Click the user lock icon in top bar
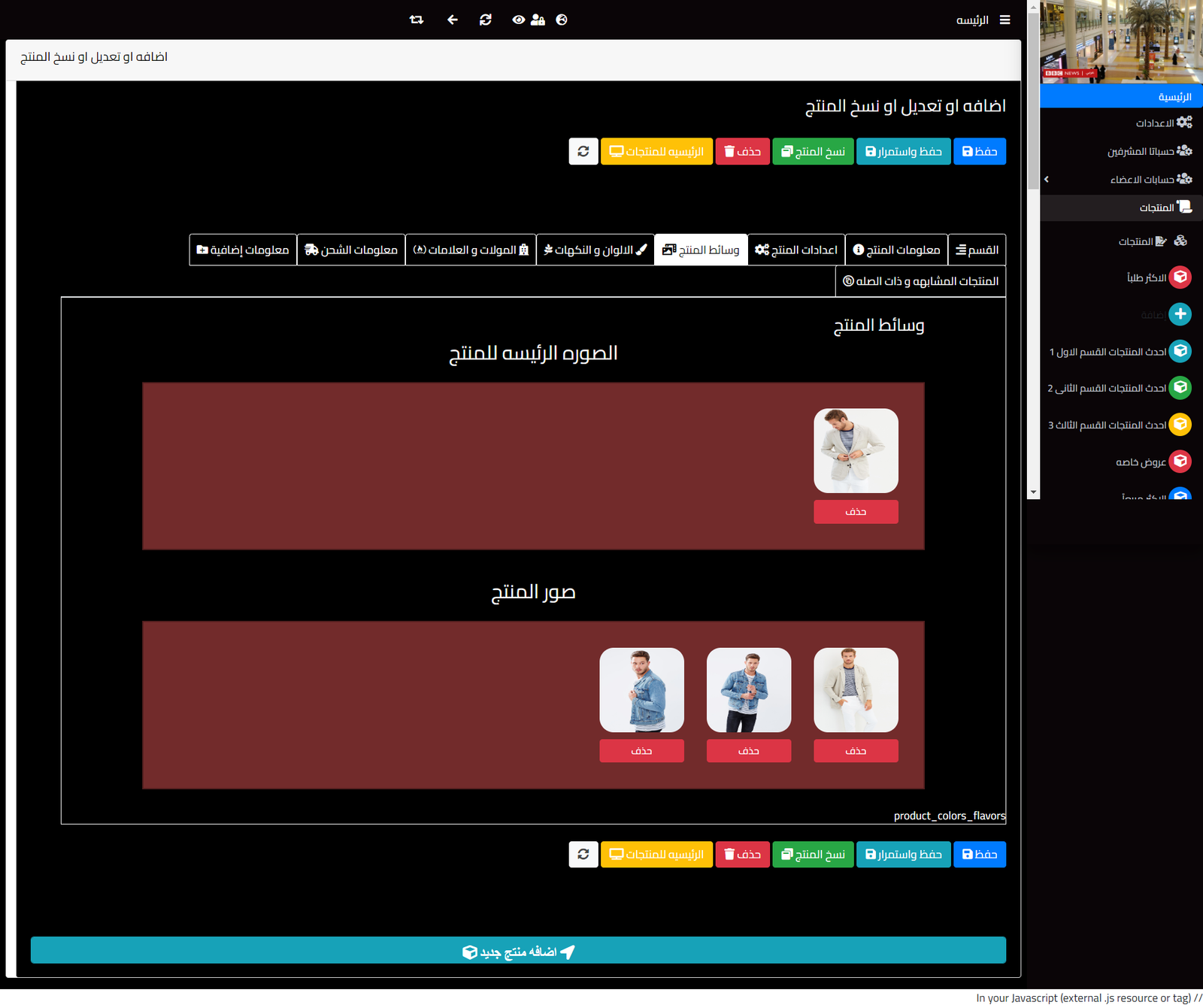The height and width of the screenshot is (1008, 1203). point(538,20)
